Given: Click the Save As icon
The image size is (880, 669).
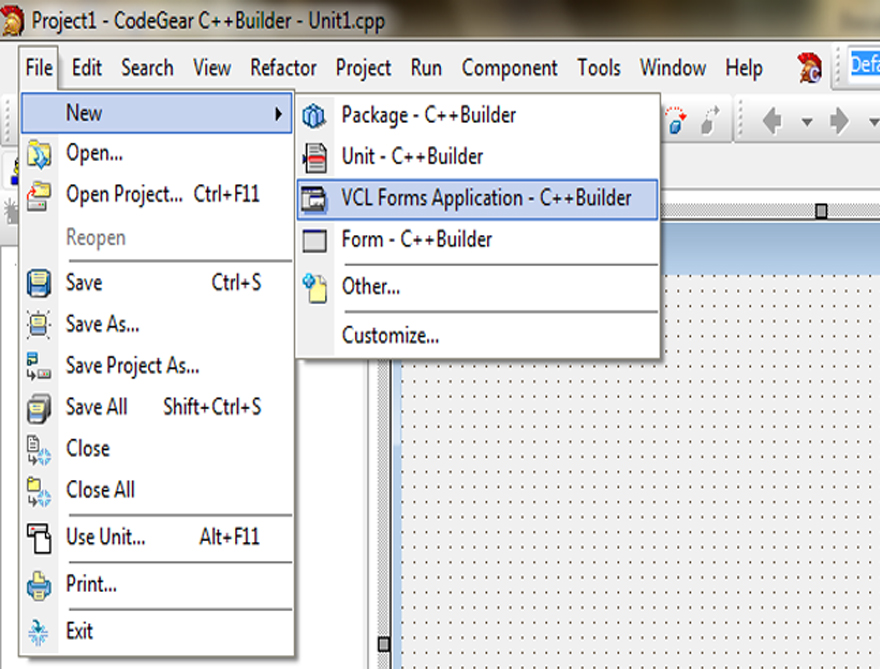Looking at the screenshot, I should [x=39, y=324].
